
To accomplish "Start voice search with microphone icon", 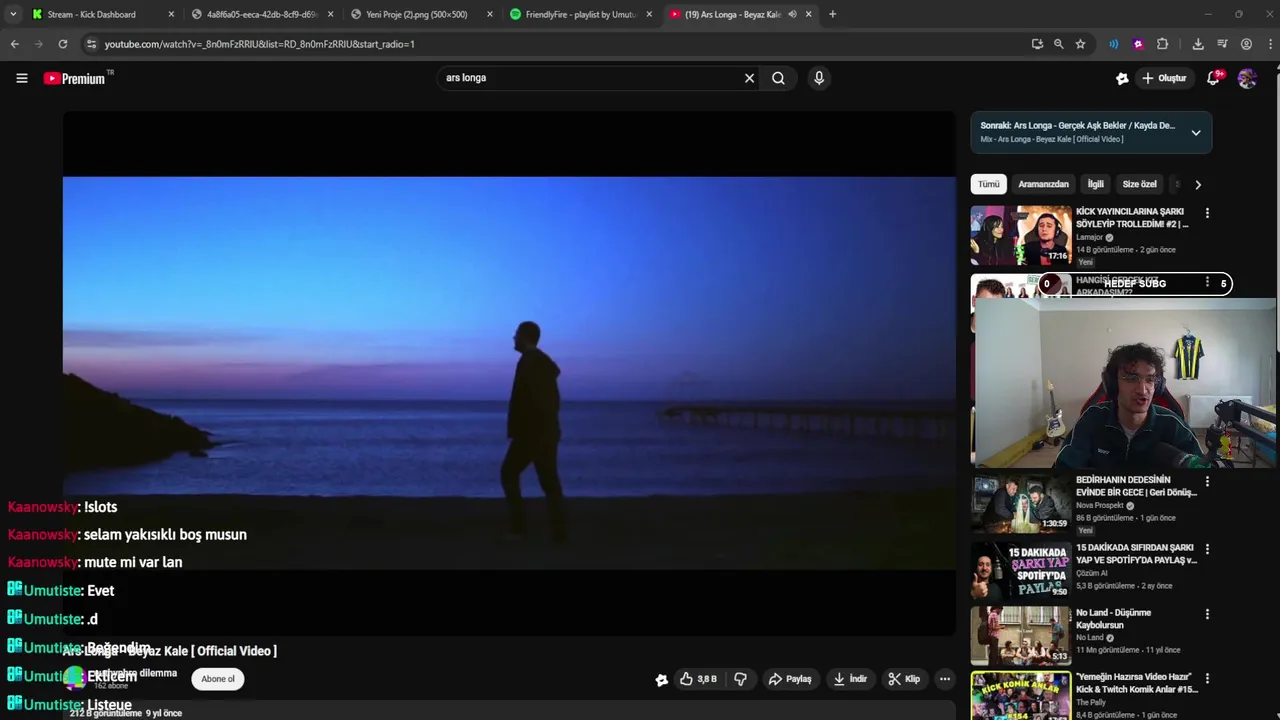I will [819, 78].
